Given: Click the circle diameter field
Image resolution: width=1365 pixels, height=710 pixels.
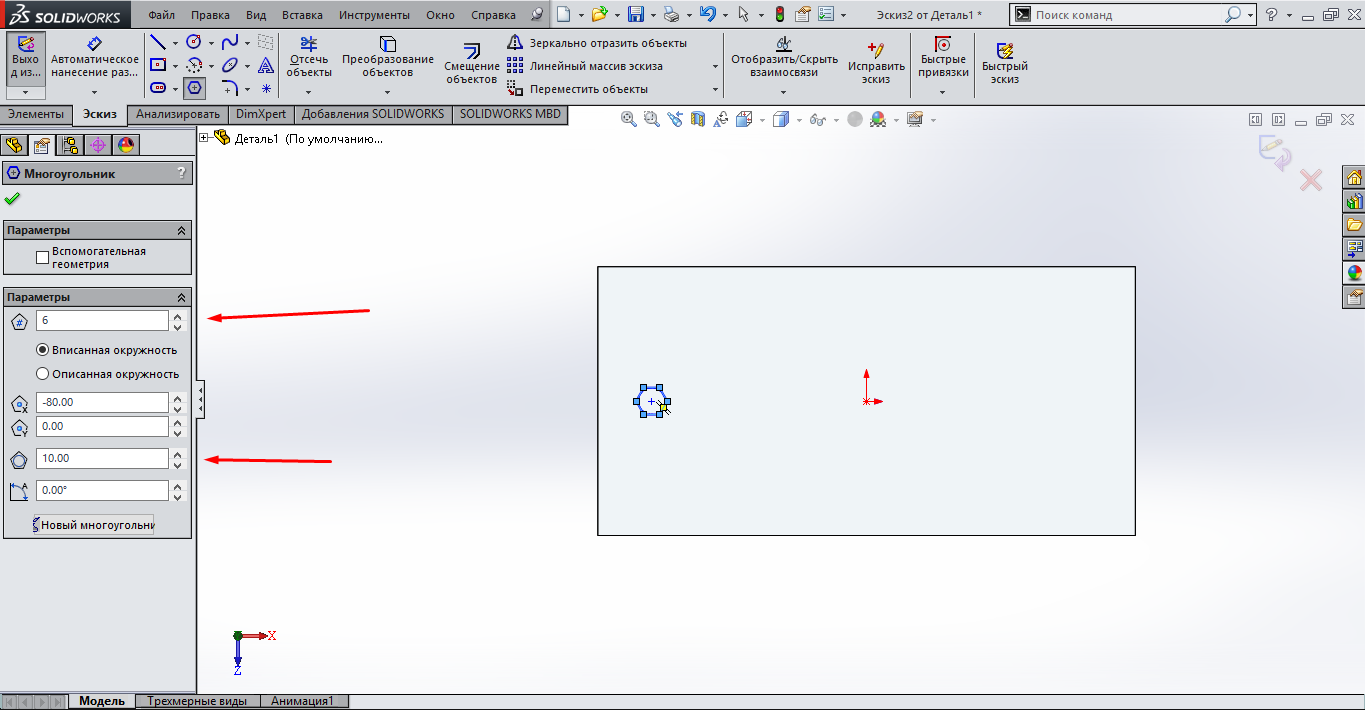Looking at the screenshot, I should (102, 458).
